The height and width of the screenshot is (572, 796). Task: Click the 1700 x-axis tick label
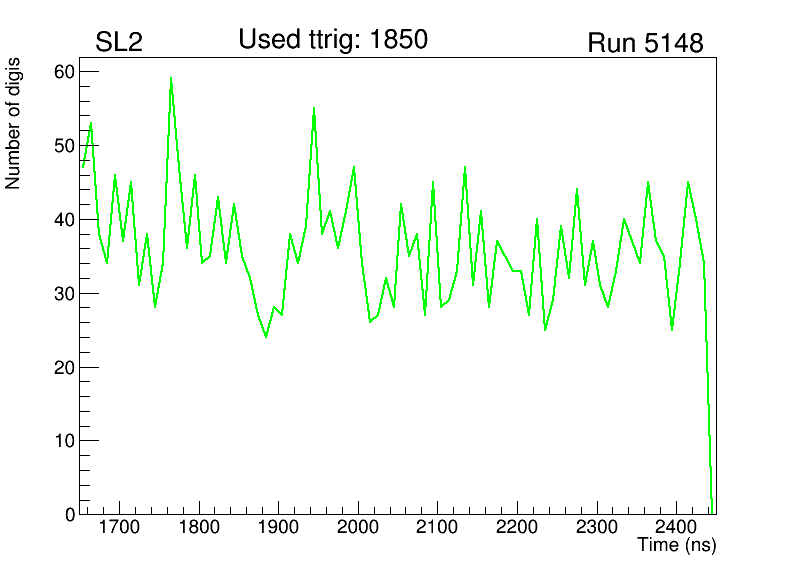tap(119, 527)
